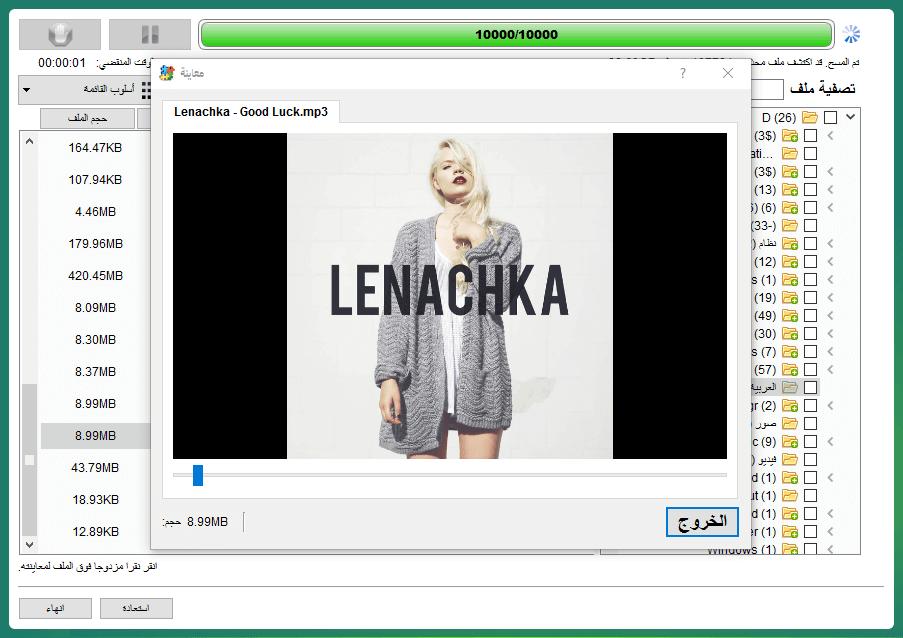Click the stop hand icon button
The height and width of the screenshot is (638, 903).
[x=60, y=35]
